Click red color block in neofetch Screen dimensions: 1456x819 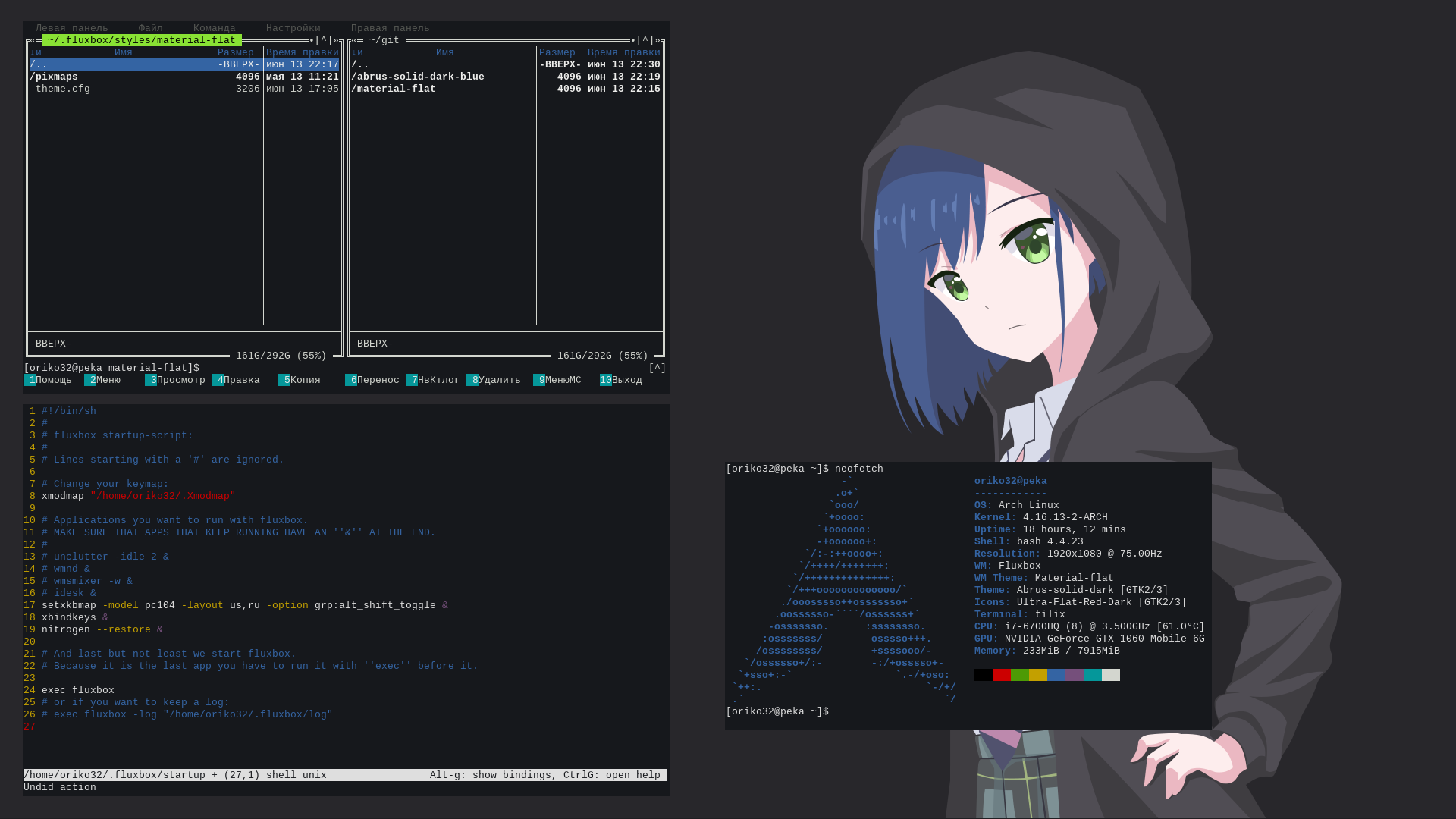tap(1002, 675)
